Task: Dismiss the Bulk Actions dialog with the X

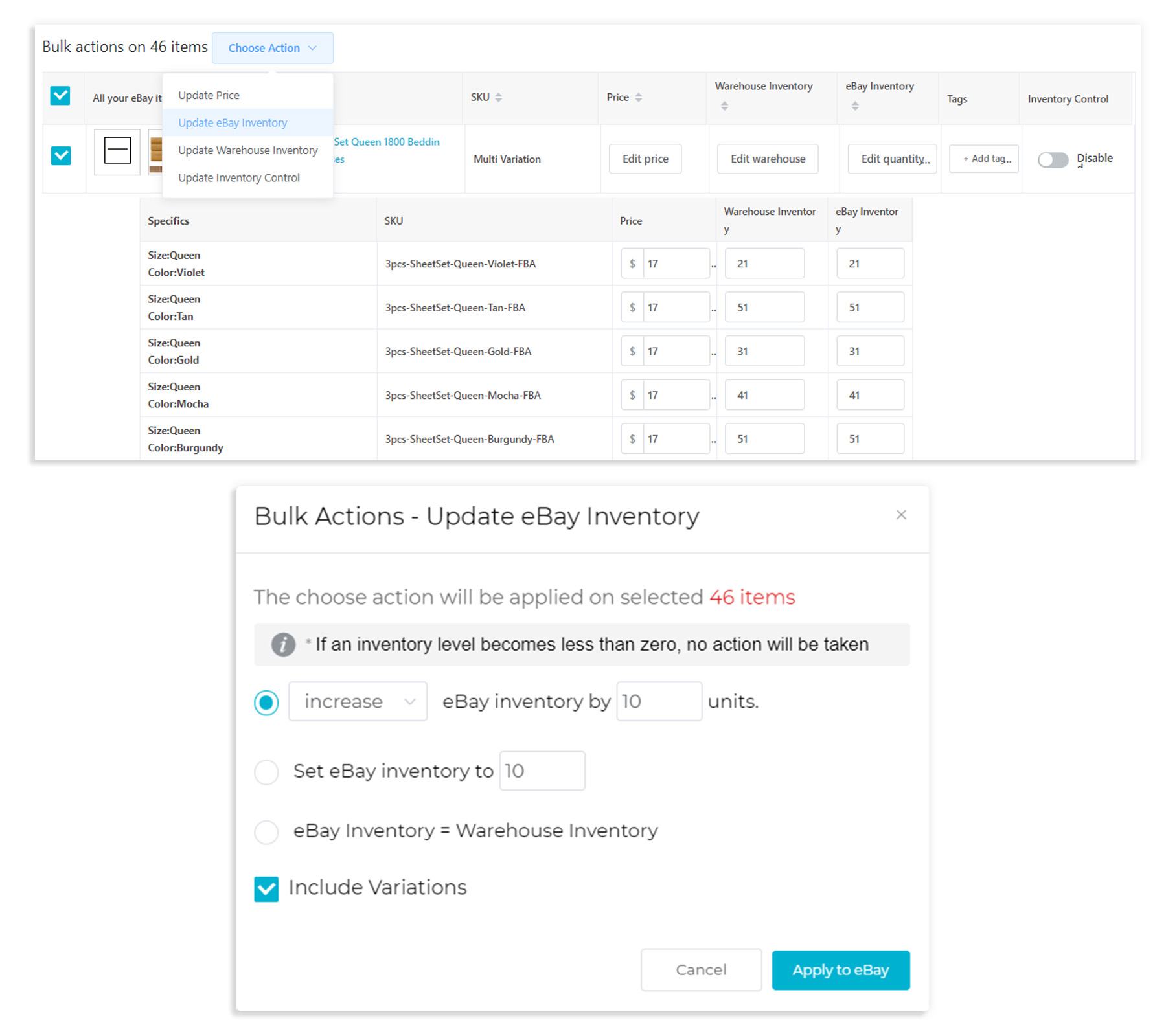Action: point(901,515)
